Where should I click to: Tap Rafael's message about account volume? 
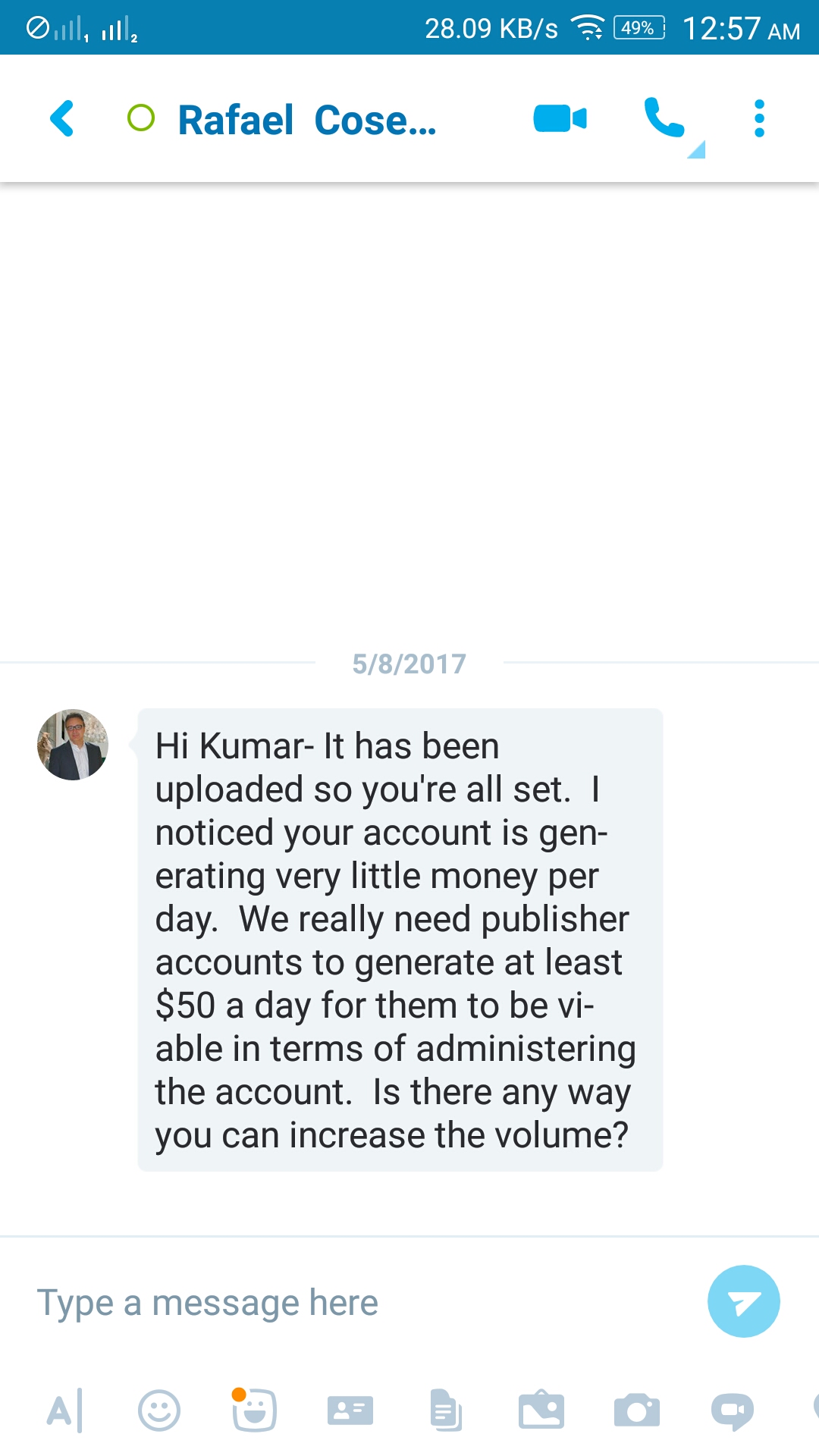[400, 940]
